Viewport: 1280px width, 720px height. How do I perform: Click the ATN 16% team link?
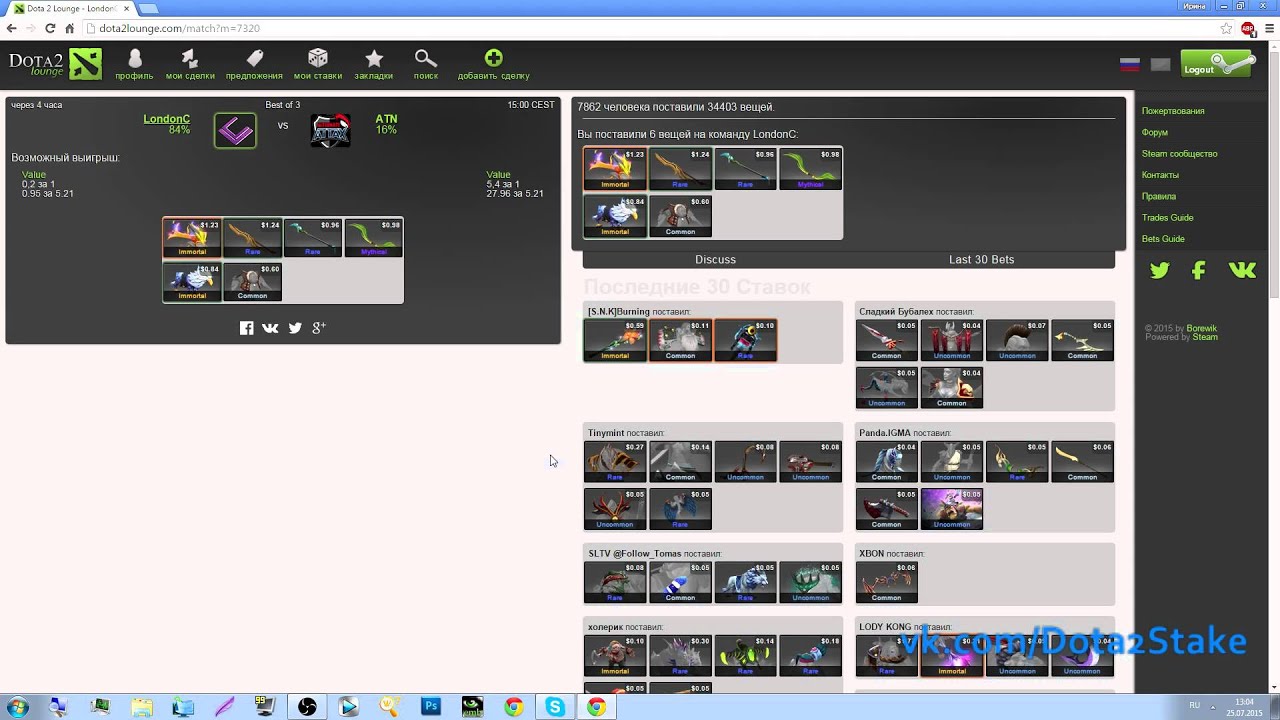pos(386,124)
